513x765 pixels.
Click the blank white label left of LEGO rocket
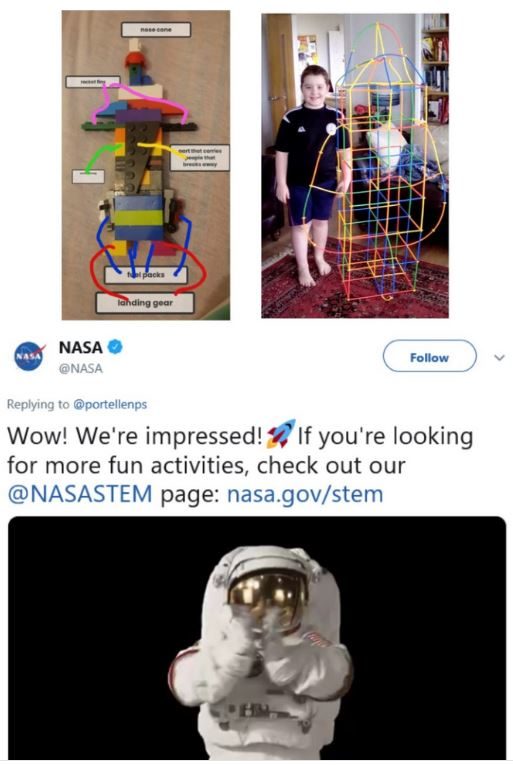pyautogui.click(x=88, y=176)
